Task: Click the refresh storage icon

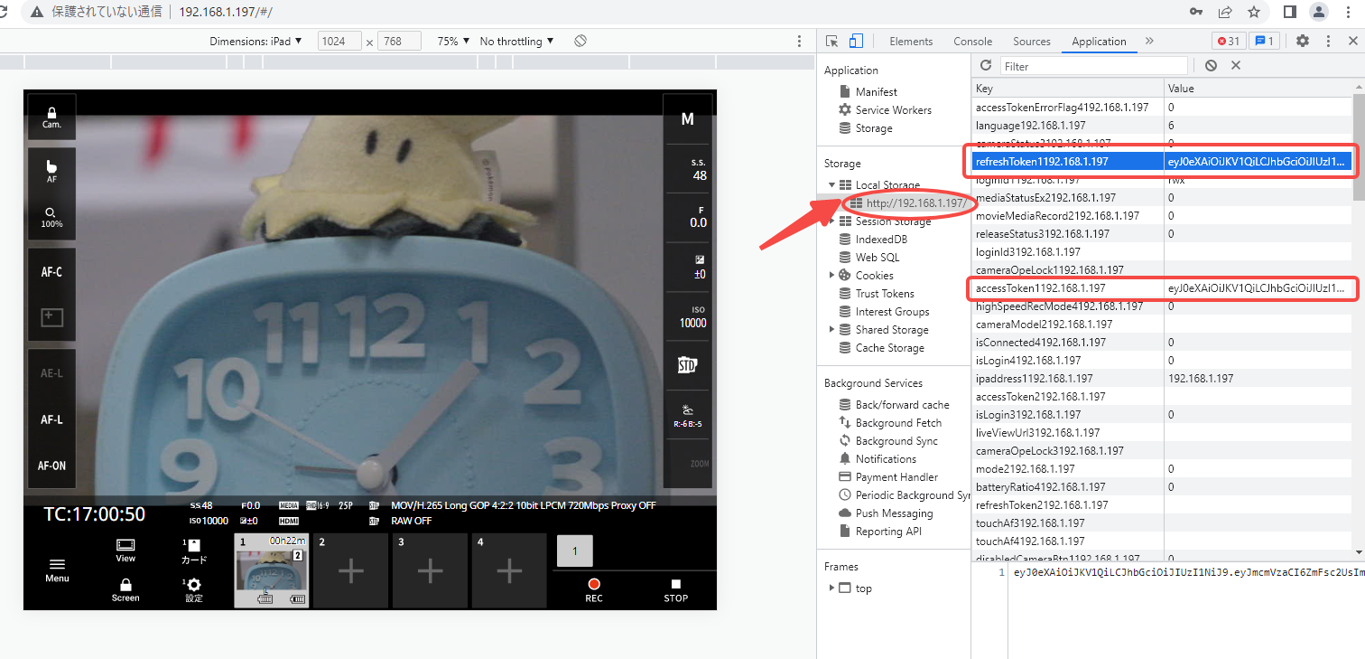Action: pyautogui.click(x=986, y=65)
